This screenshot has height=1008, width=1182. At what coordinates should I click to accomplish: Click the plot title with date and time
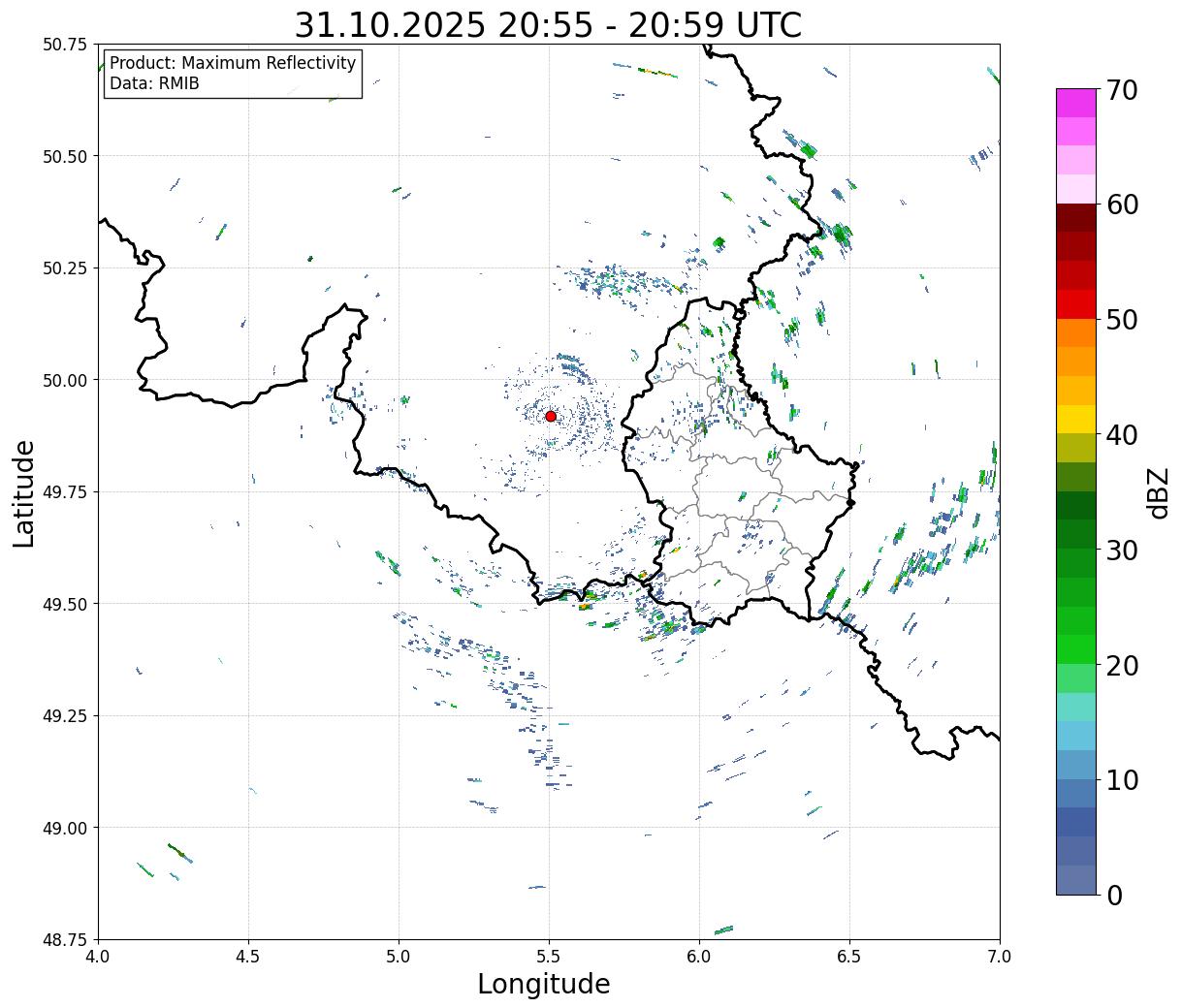[x=548, y=24]
